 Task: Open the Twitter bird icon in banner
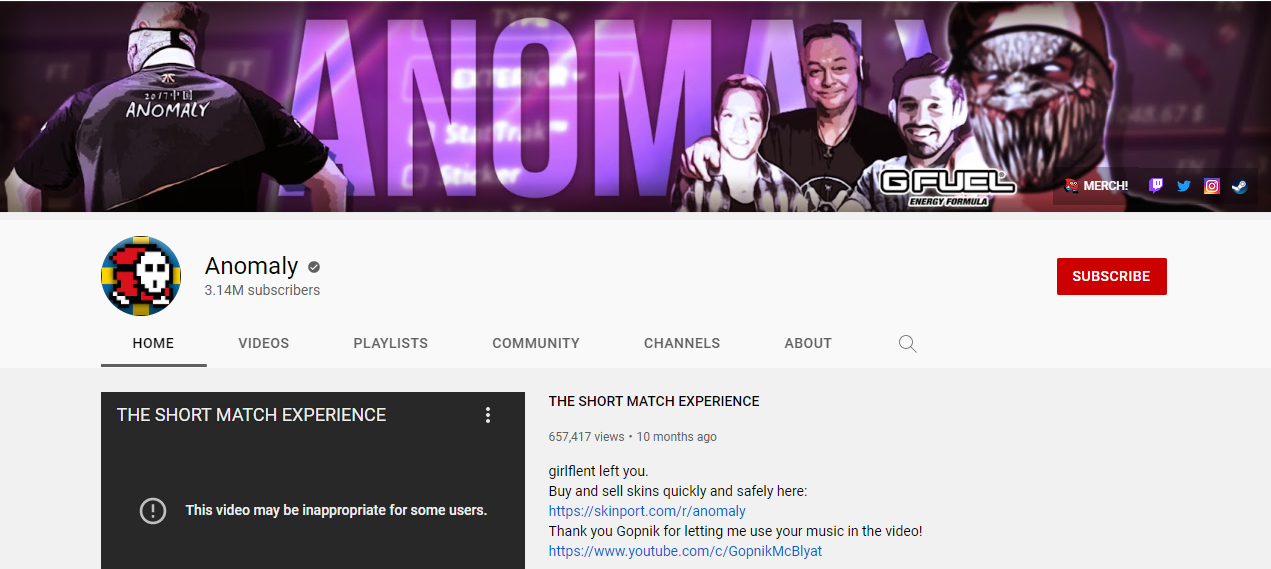point(1184,186)
